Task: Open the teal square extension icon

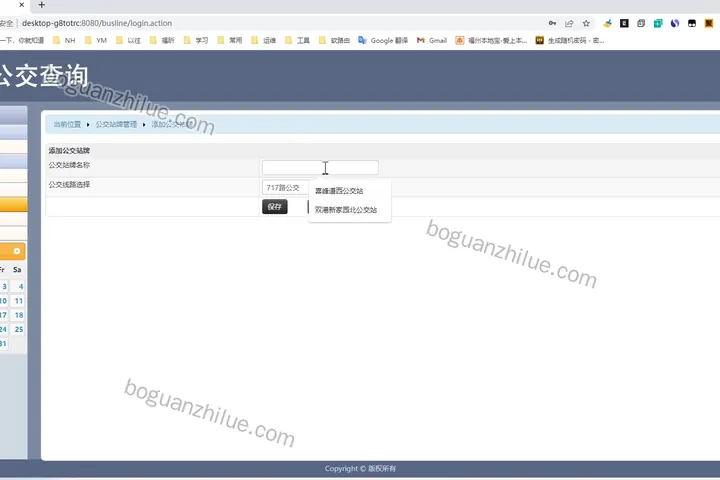Action: (658, 23)
